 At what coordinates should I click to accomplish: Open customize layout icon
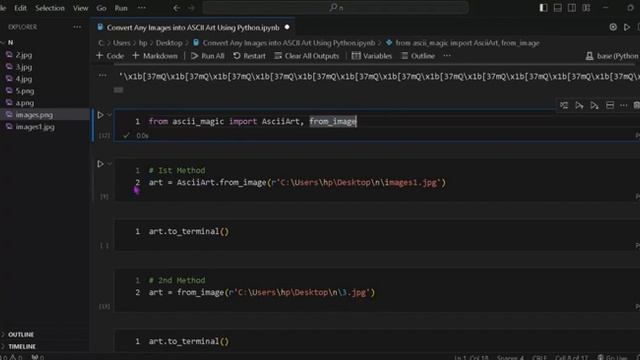586,8
